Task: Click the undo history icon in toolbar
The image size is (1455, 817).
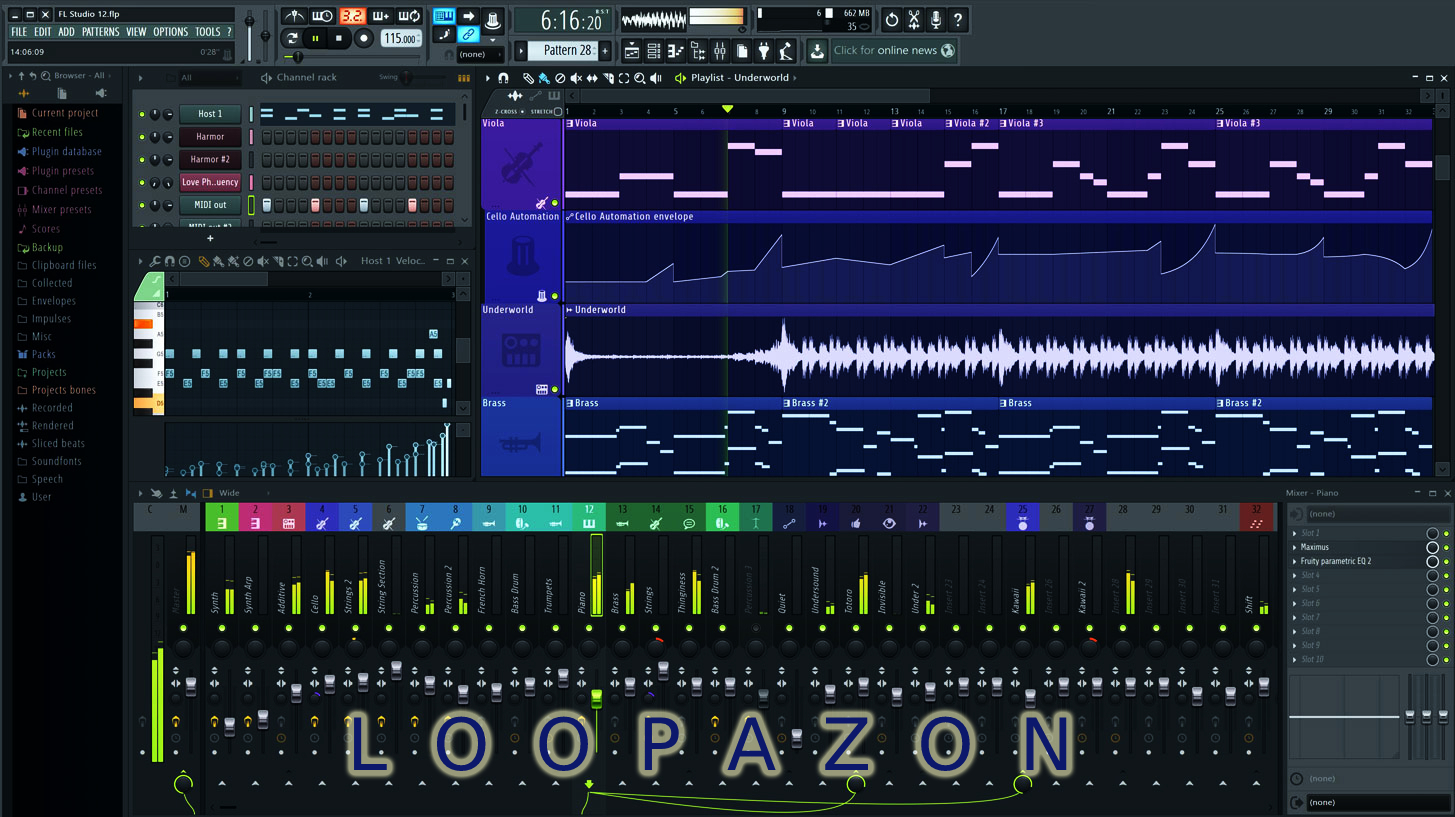Action: tap(891, 19)
